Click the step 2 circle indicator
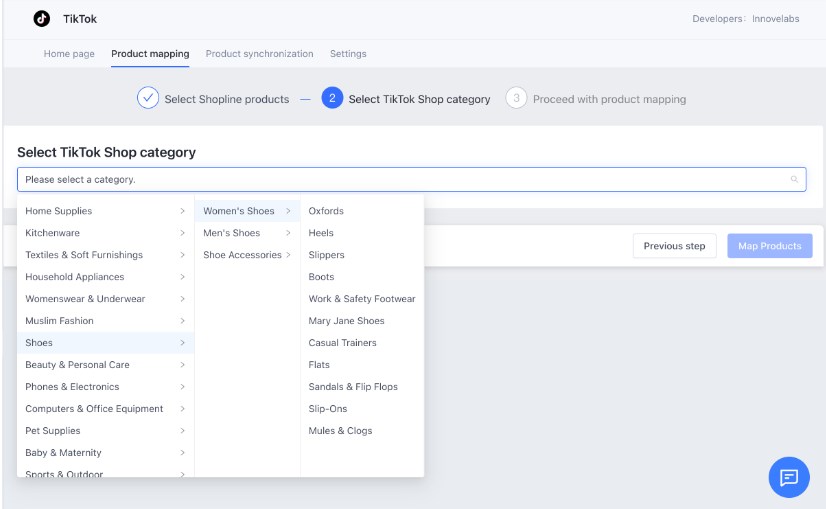Image resolution: width=826 pixels, height=509 pixels. (332, 98)
